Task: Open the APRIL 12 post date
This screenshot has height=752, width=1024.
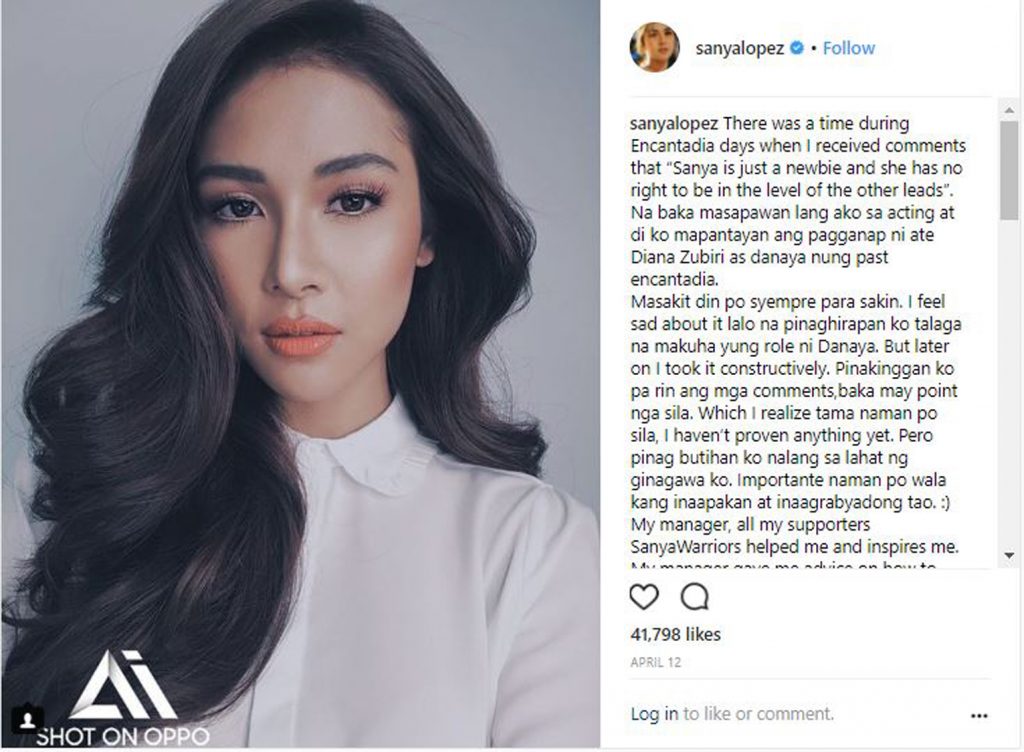Action: tap(656, 663)
